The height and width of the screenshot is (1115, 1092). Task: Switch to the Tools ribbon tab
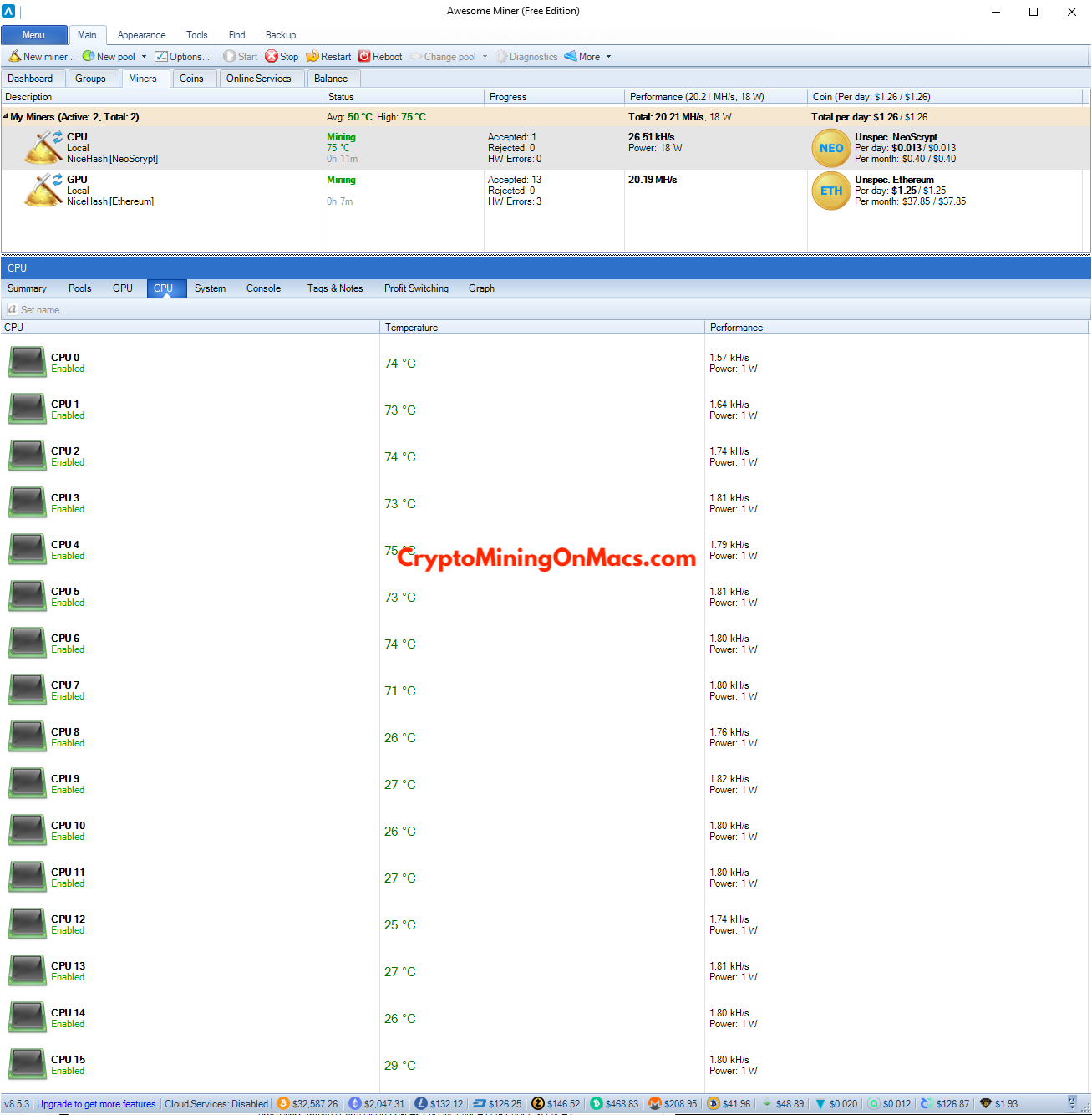point(197,35)
